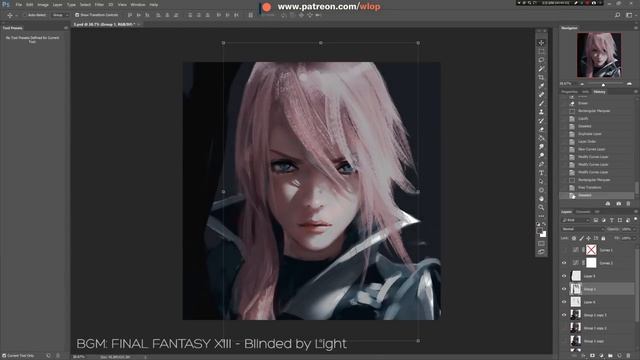Click the foreground color swatch
Screen dimensions: 640x360
tap(540, 231)
